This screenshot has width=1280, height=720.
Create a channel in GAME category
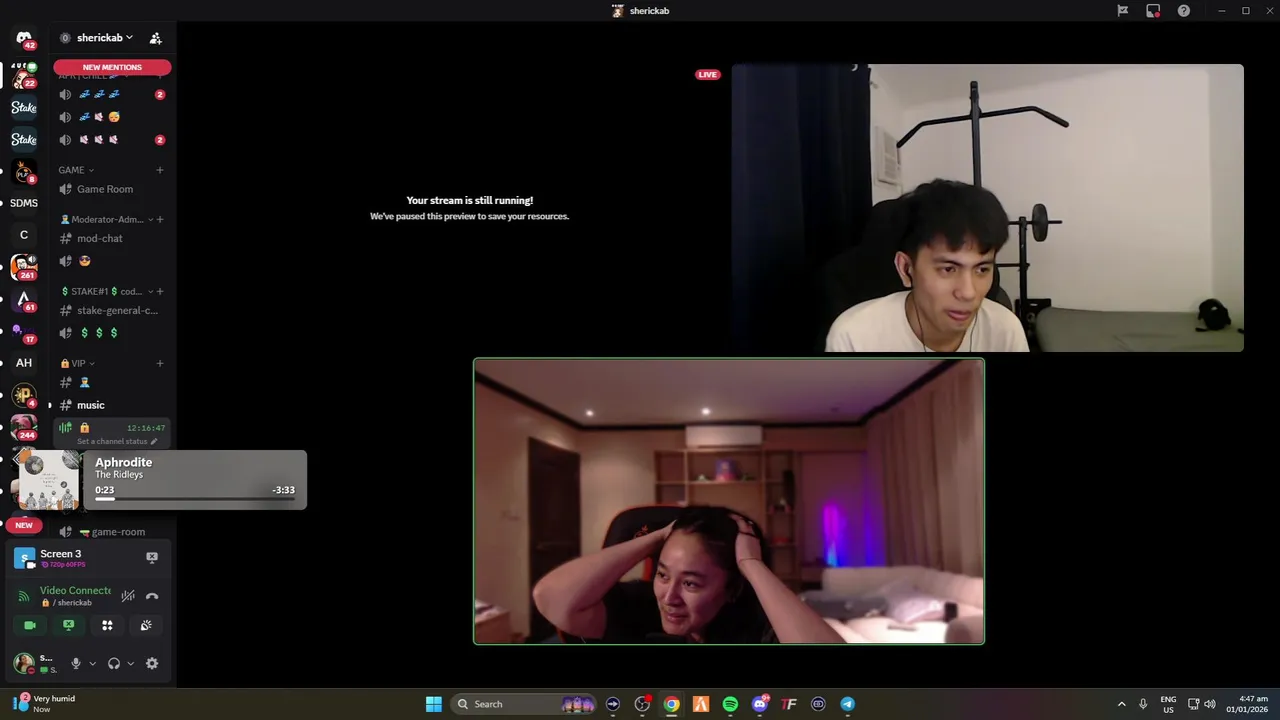[160, 170]
